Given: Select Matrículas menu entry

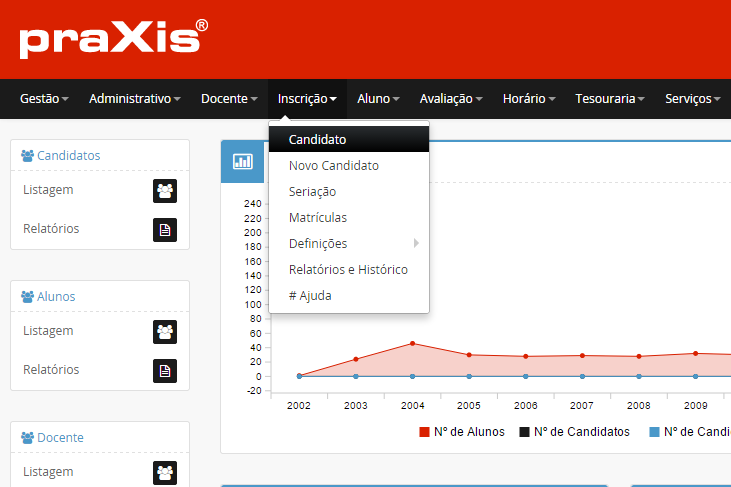Looking at the screenshot, I should pos(317,218).
